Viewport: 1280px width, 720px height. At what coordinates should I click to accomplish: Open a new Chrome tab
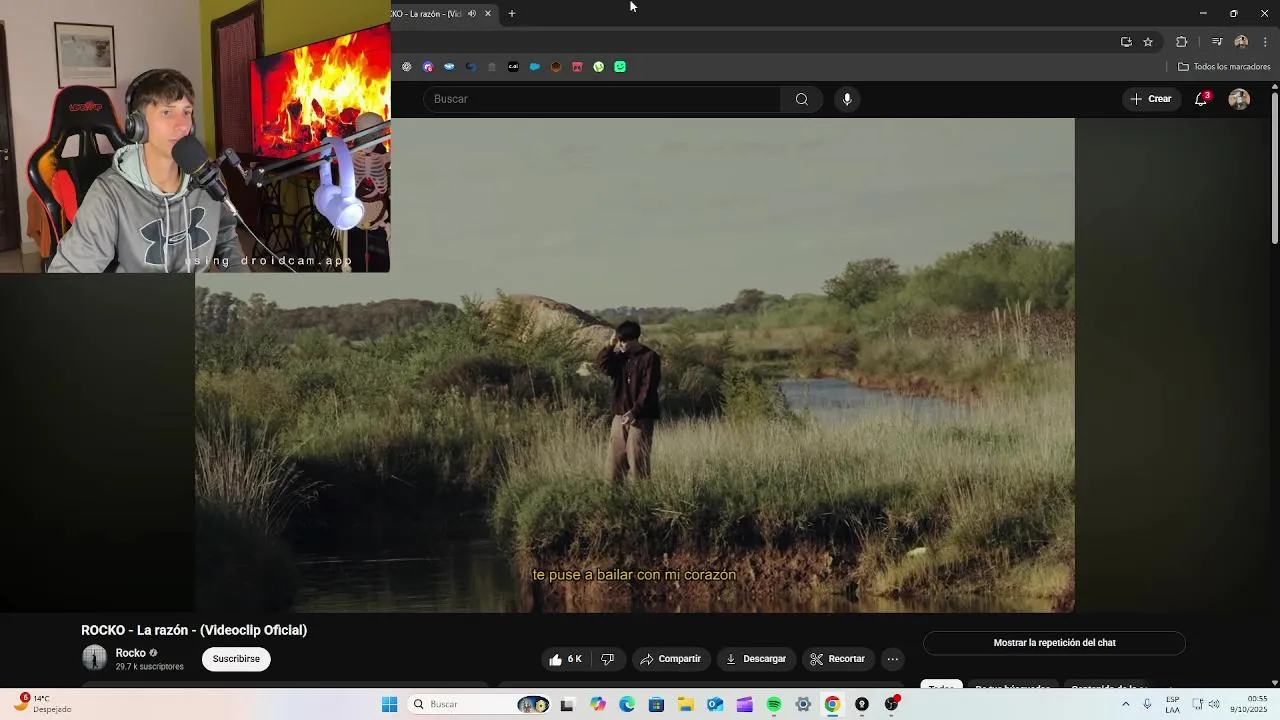click(x=512, y=14)
